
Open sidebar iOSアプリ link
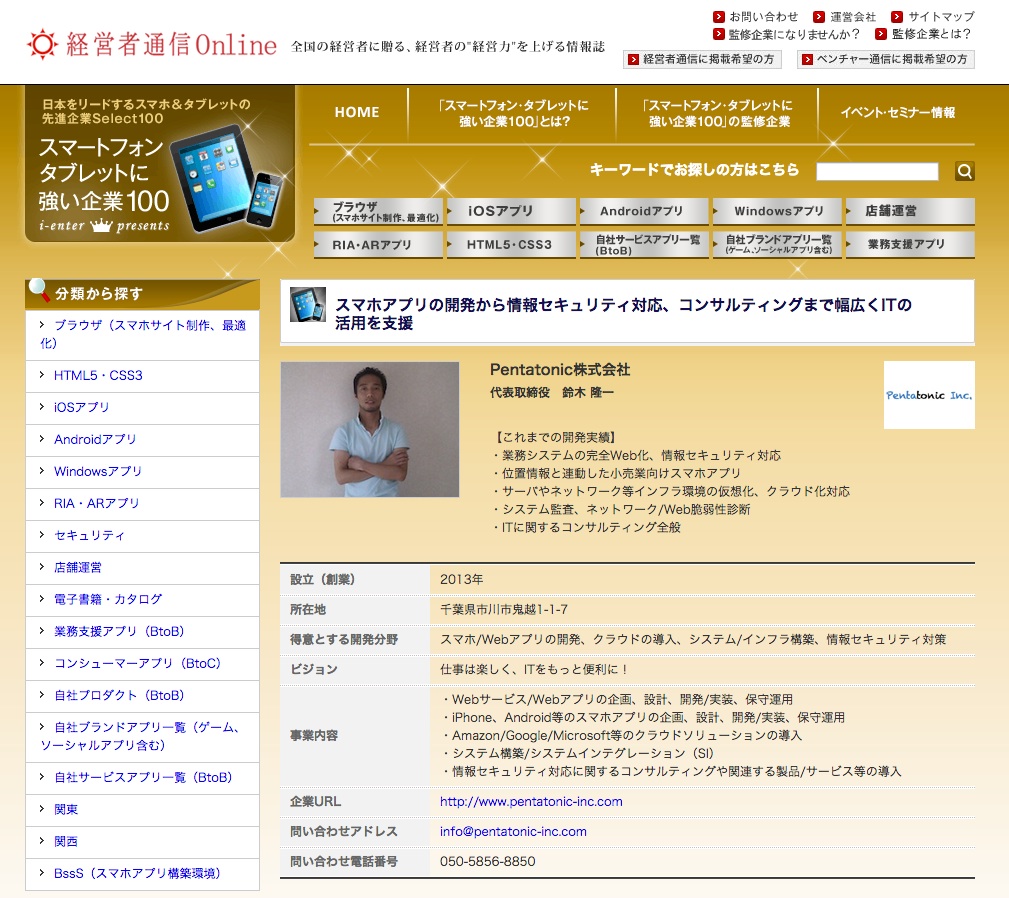tap(81, 407)
